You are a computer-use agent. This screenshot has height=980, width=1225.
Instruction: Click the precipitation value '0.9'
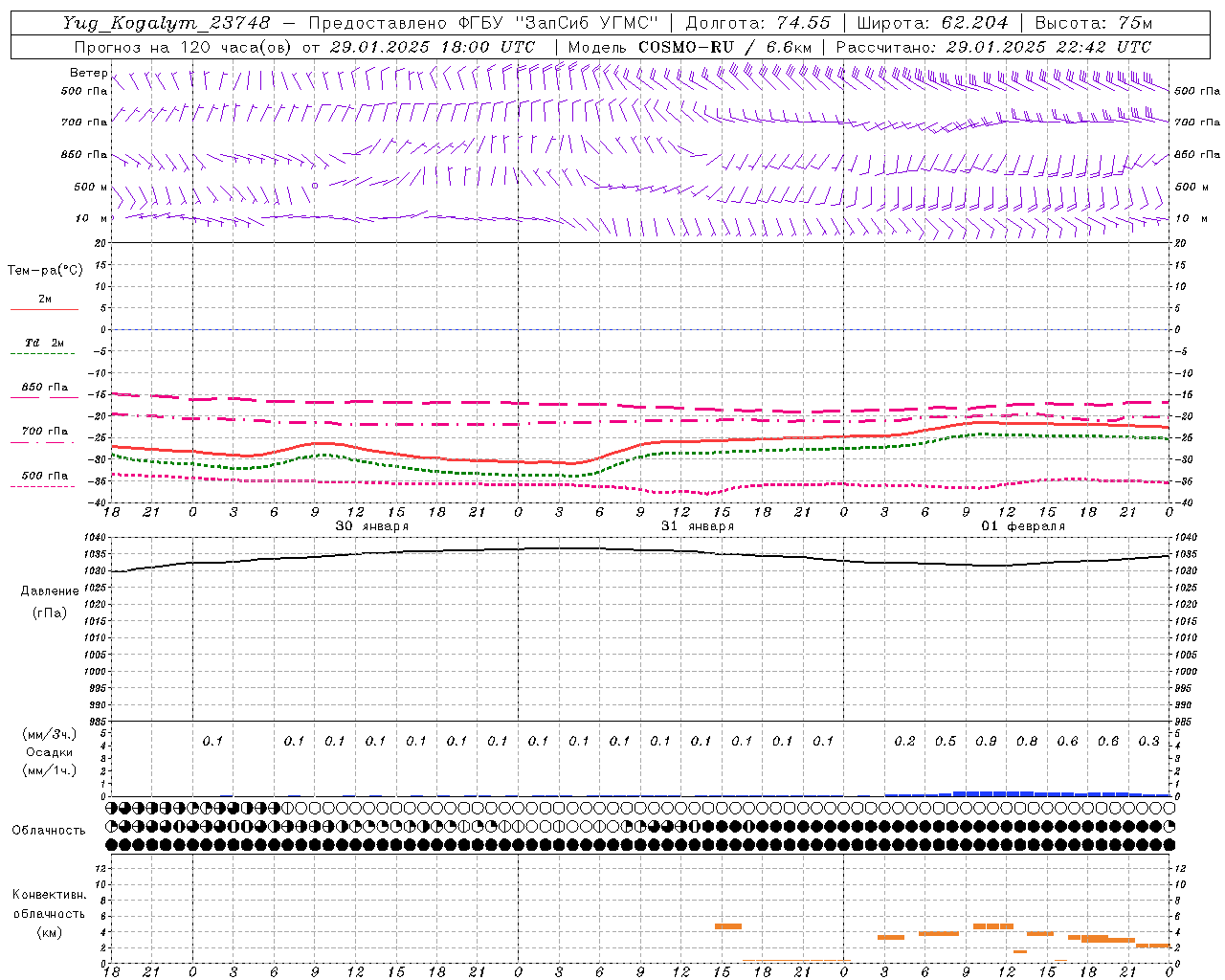tap(986, 742)
